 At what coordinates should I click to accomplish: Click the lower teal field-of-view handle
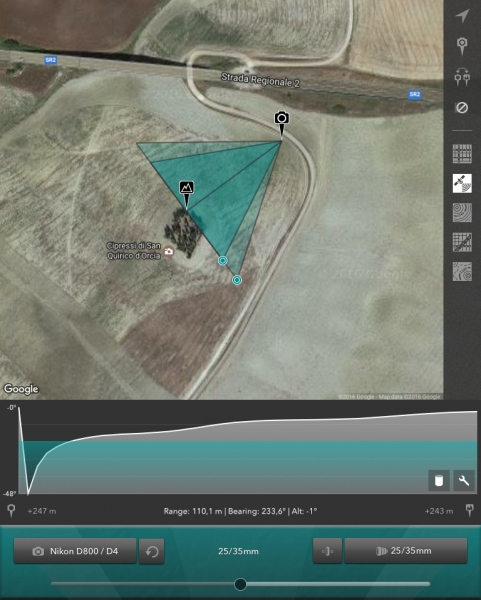pyautogui.click(x=237, y=280)
